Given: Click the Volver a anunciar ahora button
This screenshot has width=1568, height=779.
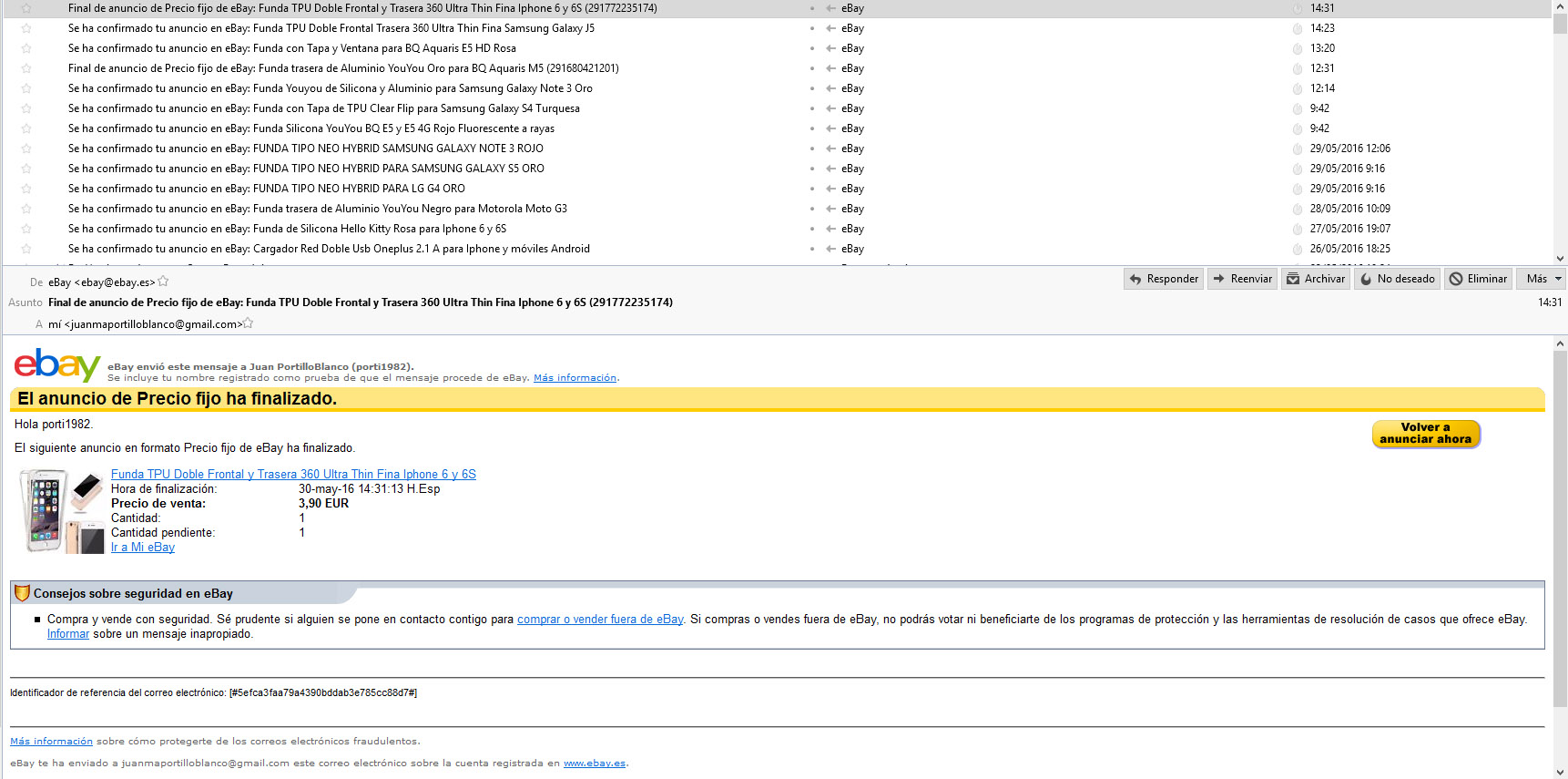Looking at the screenshot, I should pyautogui.click(x=1426, y=434).
